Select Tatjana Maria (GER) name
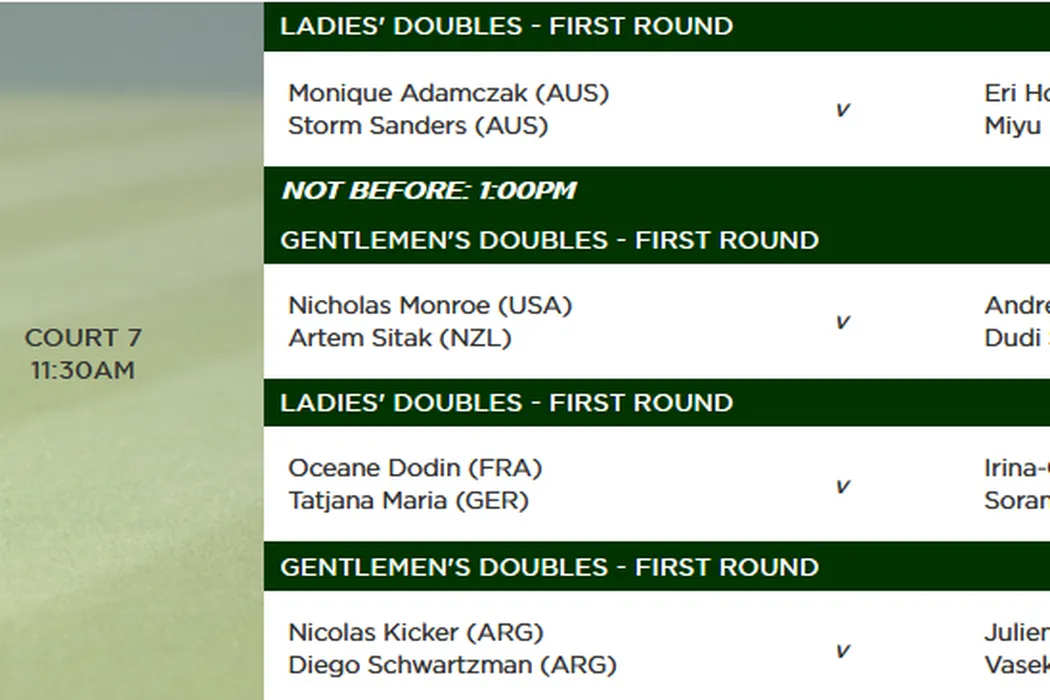 pyautogui.click(x=408, y=500)
